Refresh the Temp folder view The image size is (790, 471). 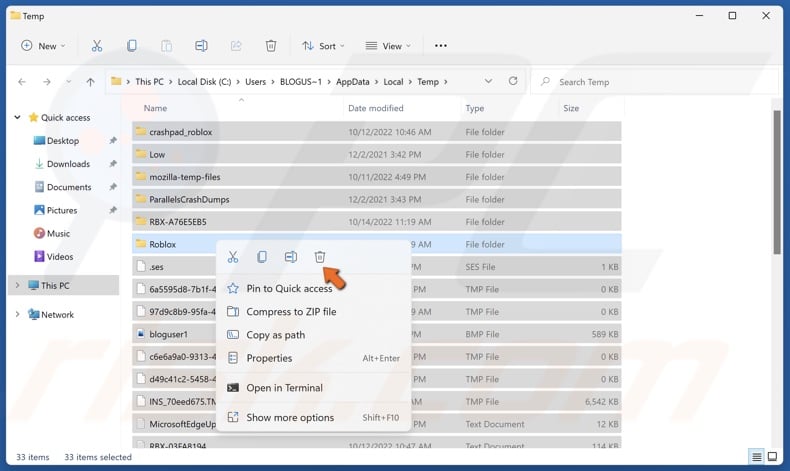tap(513, 81)
